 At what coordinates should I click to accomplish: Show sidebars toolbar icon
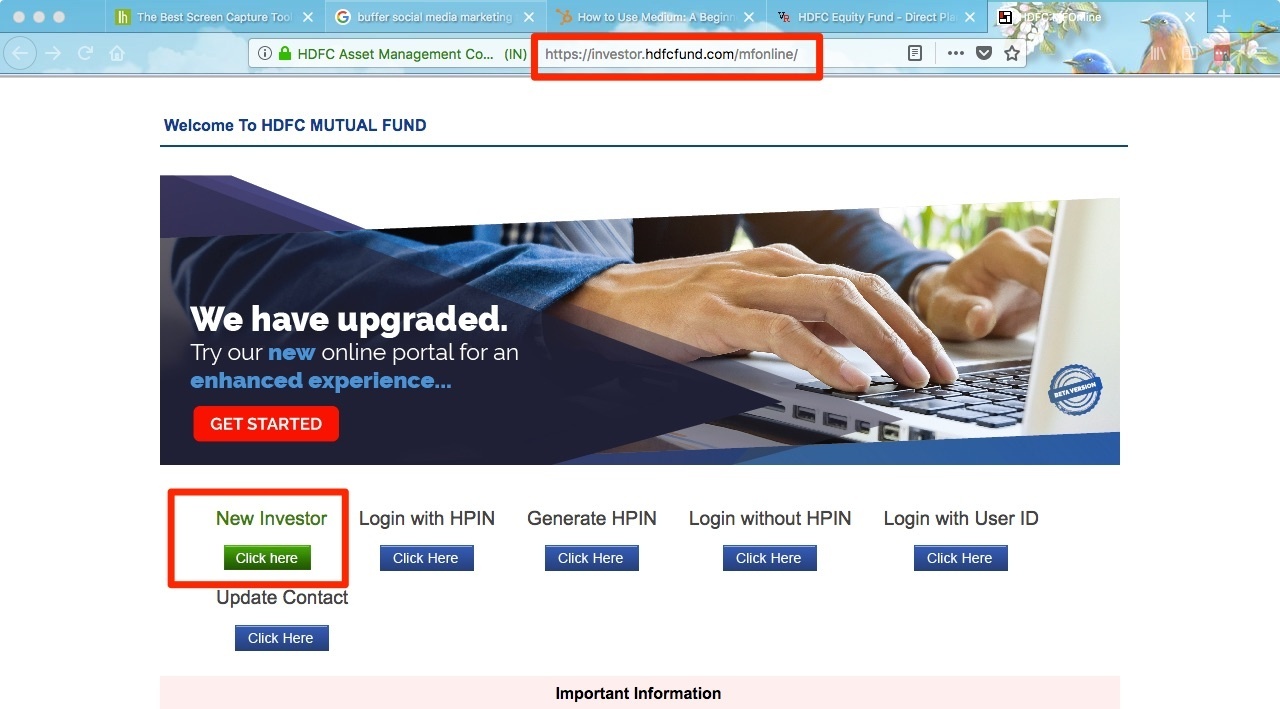coord(1189,54)
